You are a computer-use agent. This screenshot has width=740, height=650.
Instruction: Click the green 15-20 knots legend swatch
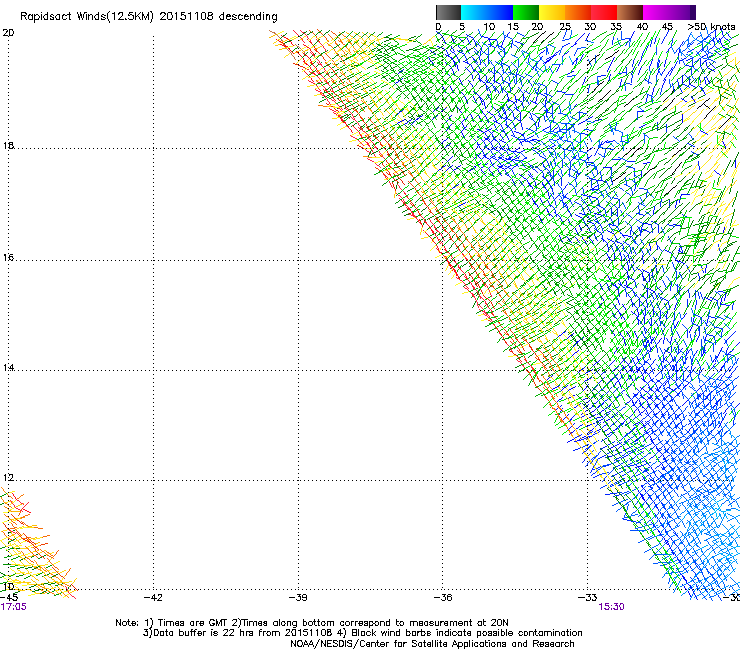coord(526,12)
